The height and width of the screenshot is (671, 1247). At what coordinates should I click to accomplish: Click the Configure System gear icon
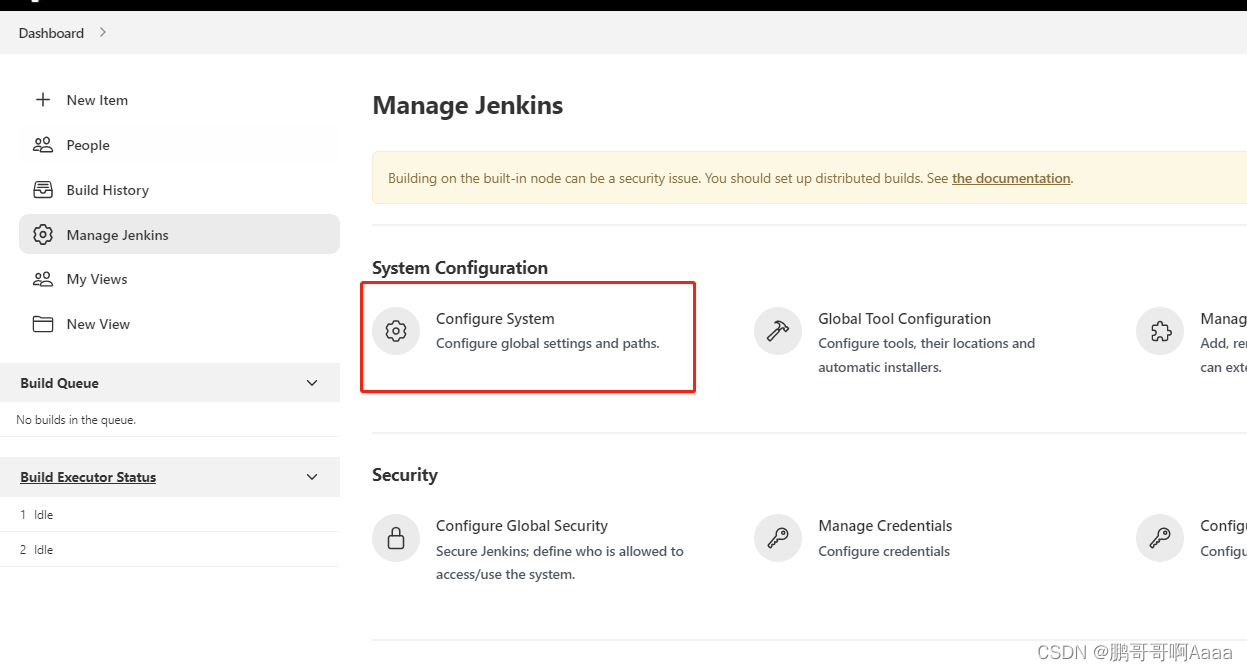(x=396, y=331)
